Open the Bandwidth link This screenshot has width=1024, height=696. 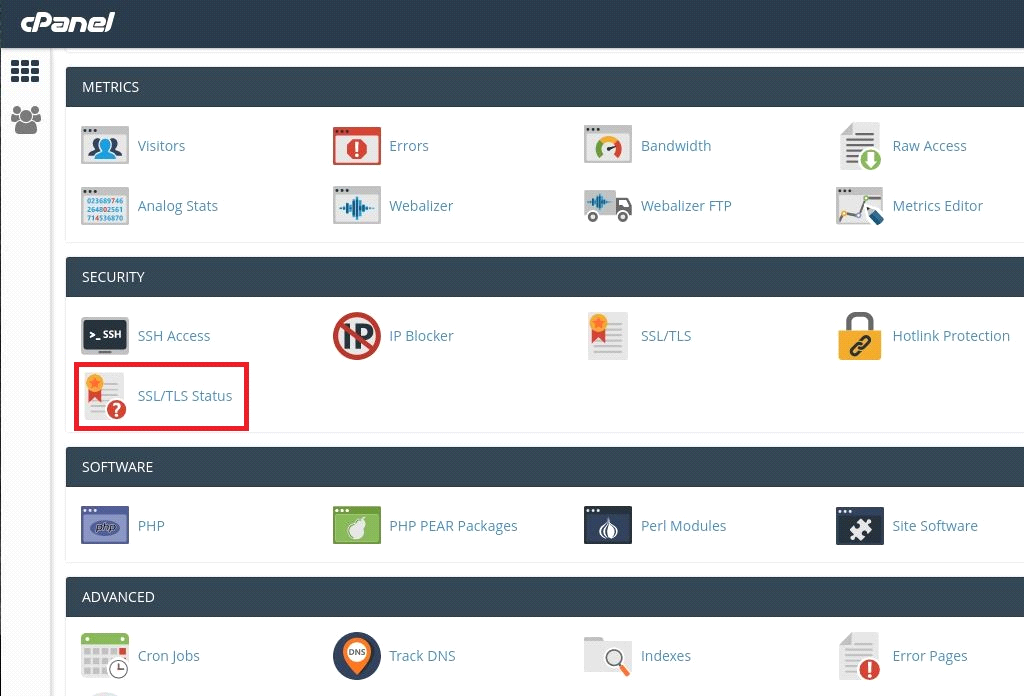click(676, 146)
